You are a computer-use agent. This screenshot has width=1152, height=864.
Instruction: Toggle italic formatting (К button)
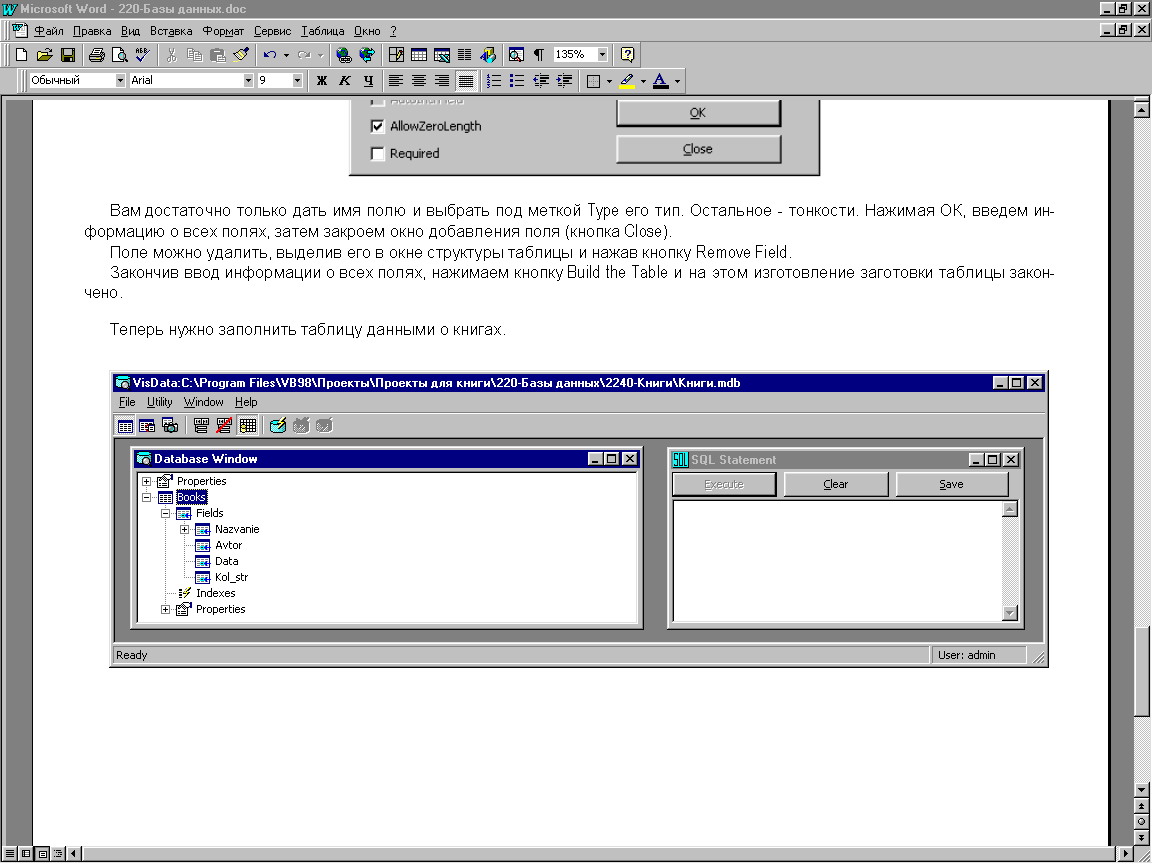click(x=345, y=81)
